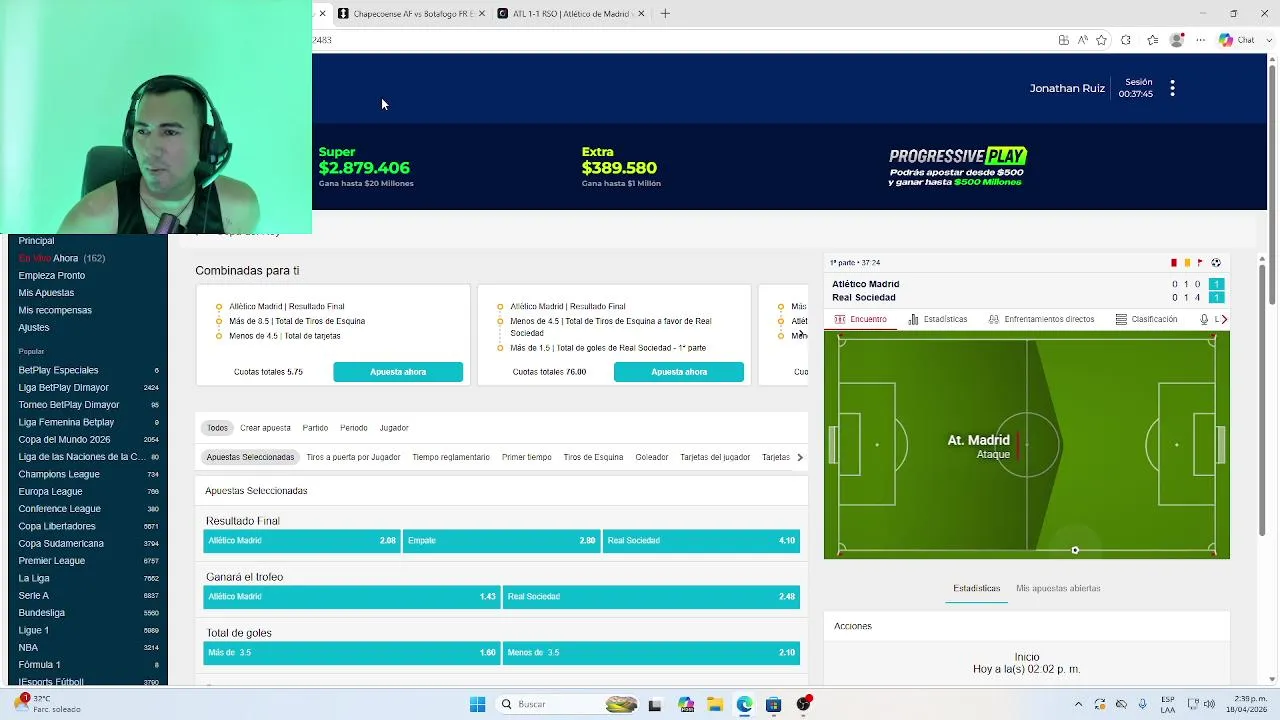Click the corner flag icon in scoreboard
The image size is (1280, 720).
coord(1200,263)
